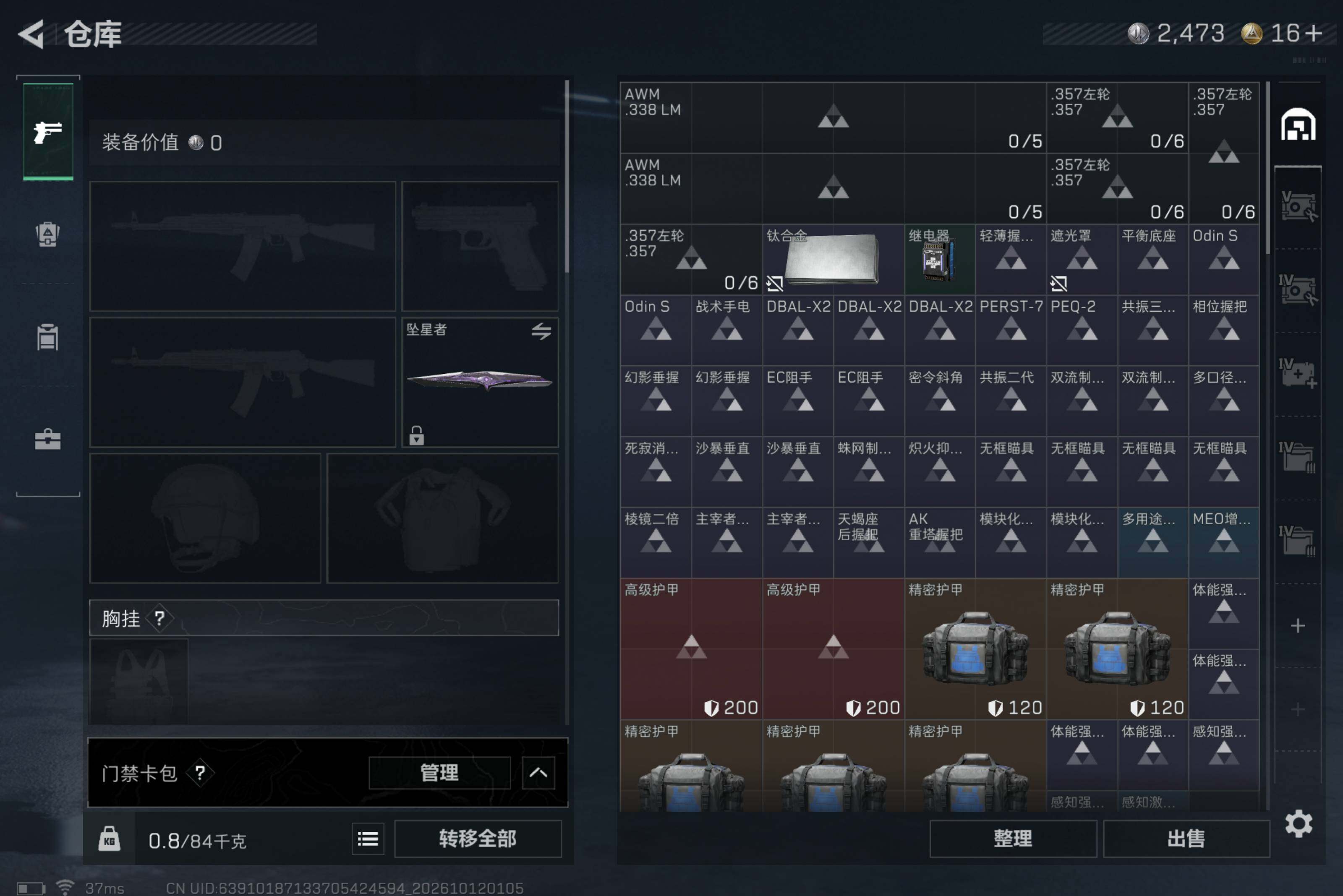Open the list view icon beside weight
The width and height of the screenshot is (1343, 896).
pyautogui.click(x=368, y=839)
